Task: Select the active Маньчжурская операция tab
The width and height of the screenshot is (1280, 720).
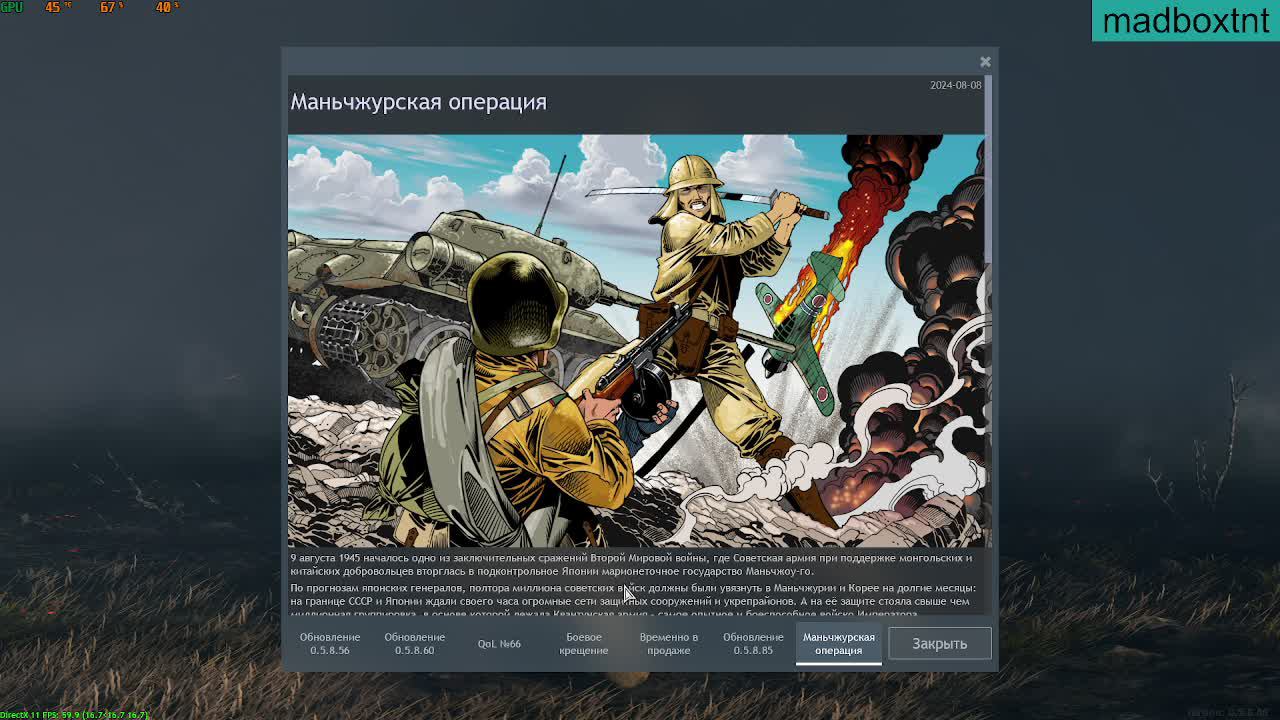Action: click(x=838, y=644)
